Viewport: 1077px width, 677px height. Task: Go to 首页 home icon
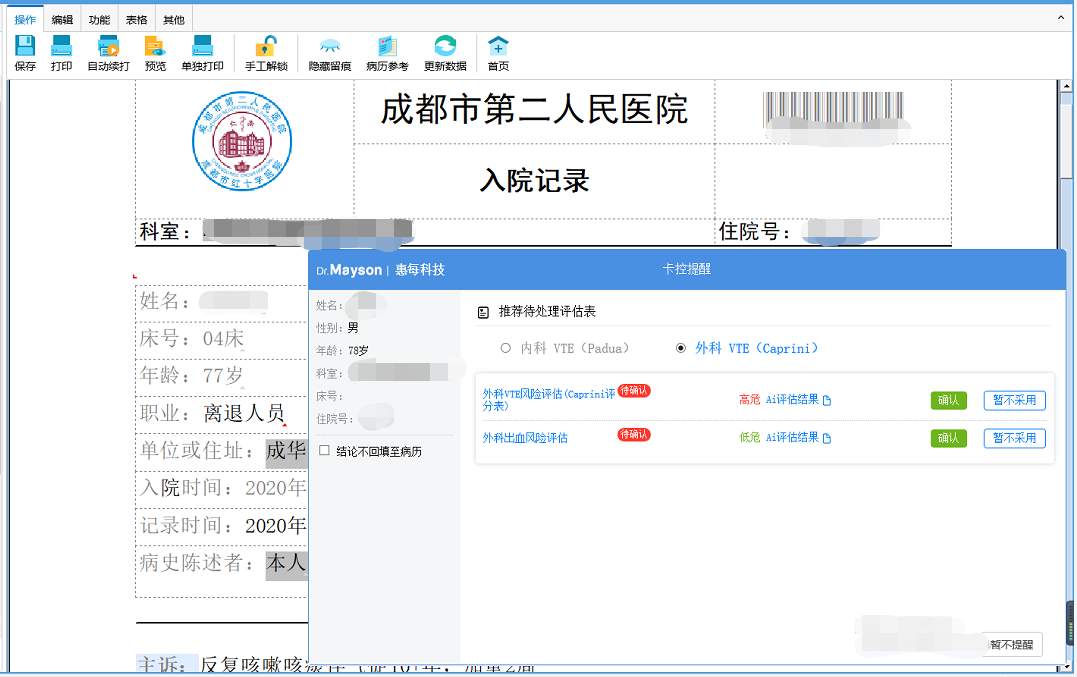tap(499, 46)
